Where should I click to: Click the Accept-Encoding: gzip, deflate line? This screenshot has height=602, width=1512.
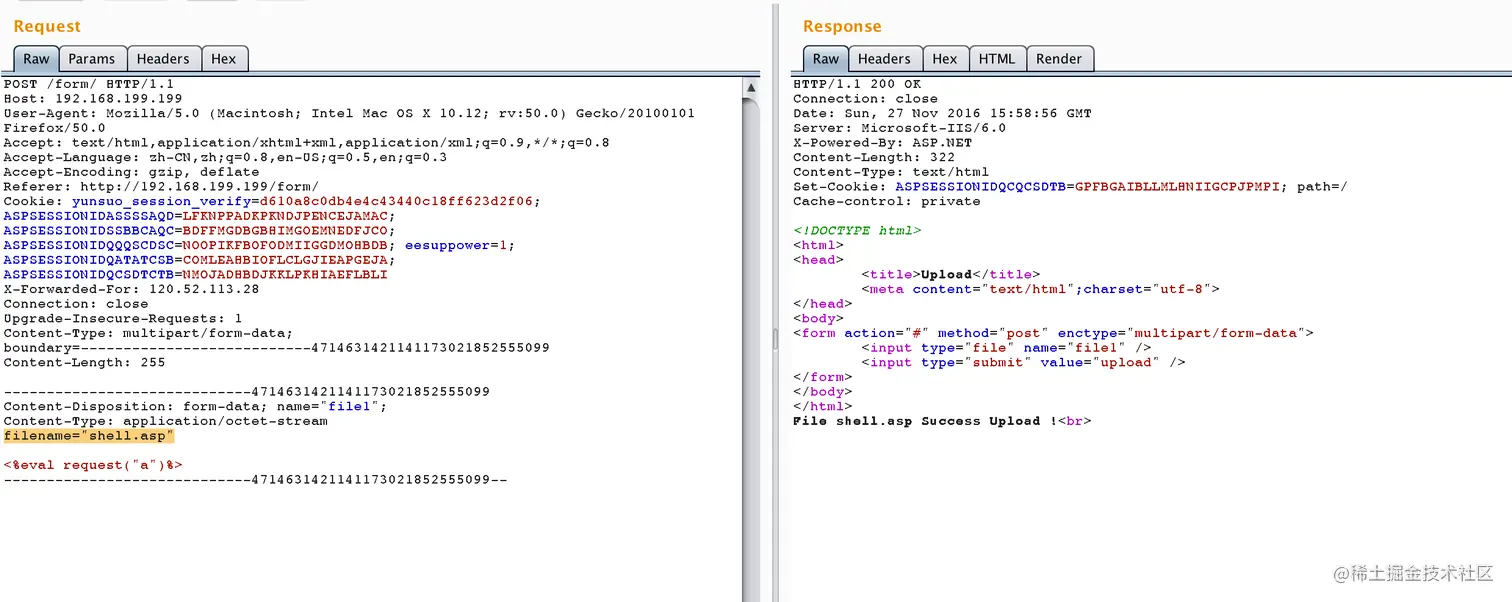pos(131,172)
